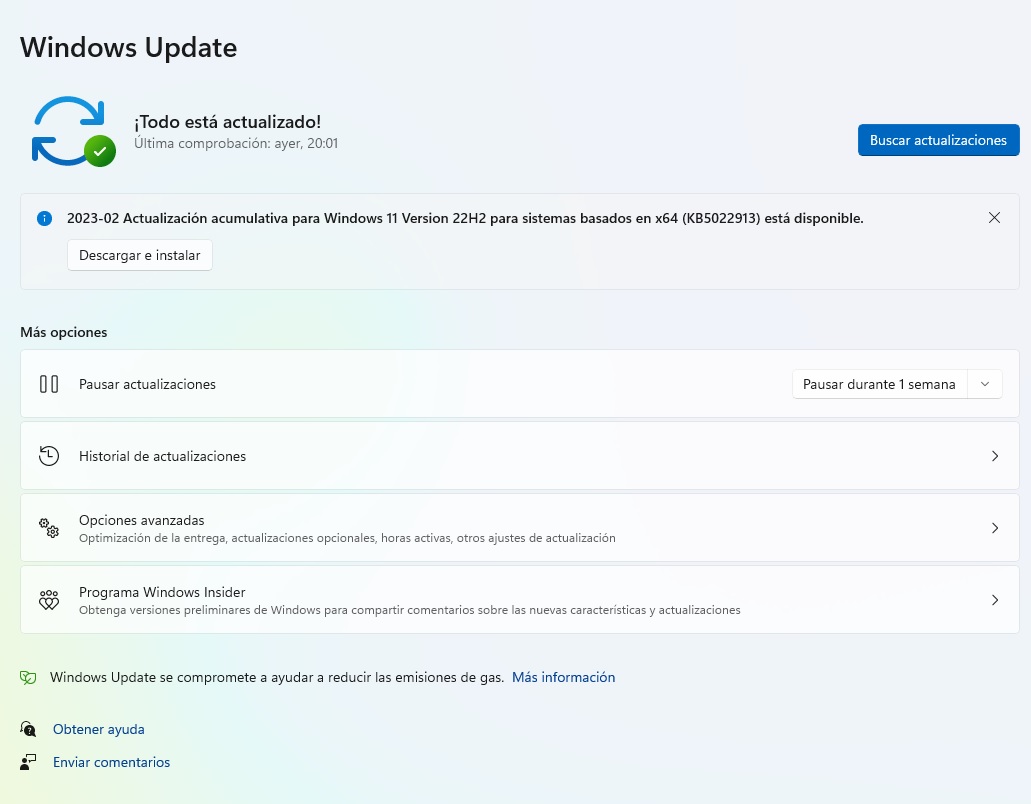Image resolution: width=1031 pixels, height=804 pixels.
Task: Click Descargar e instalar button
Action: tap(139, 255)
